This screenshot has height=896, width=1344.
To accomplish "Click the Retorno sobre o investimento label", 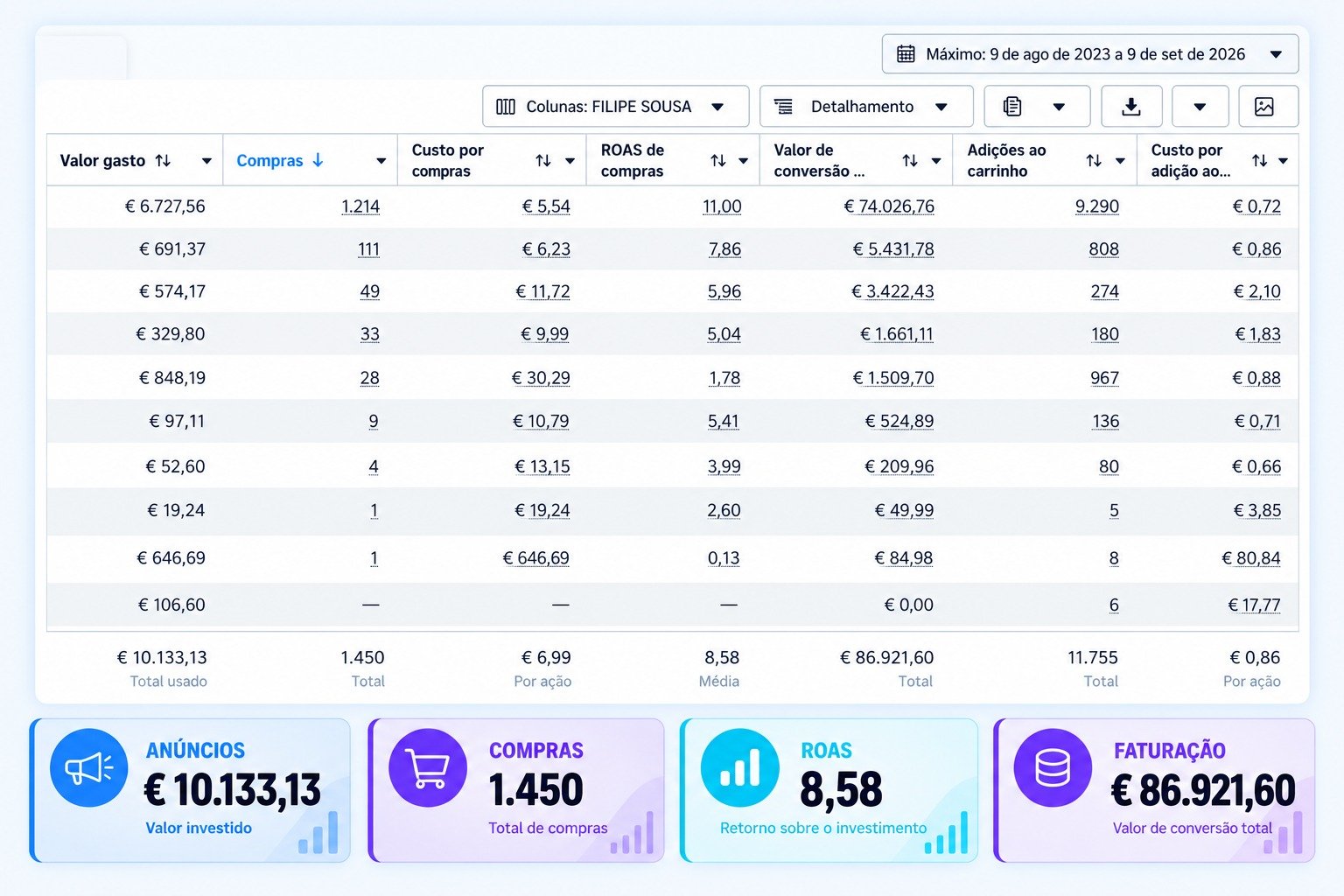I will pyautogui.click(x=823, y=828).
